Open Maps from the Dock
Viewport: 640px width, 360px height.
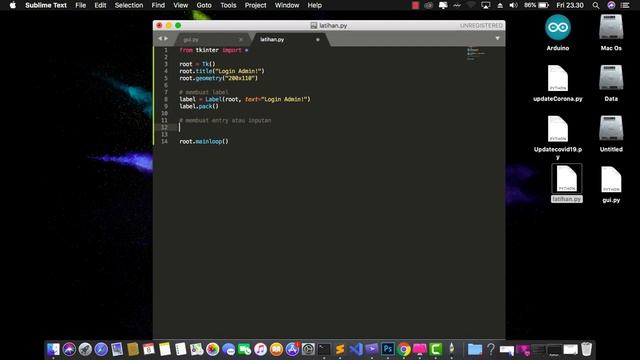(197, 349)
